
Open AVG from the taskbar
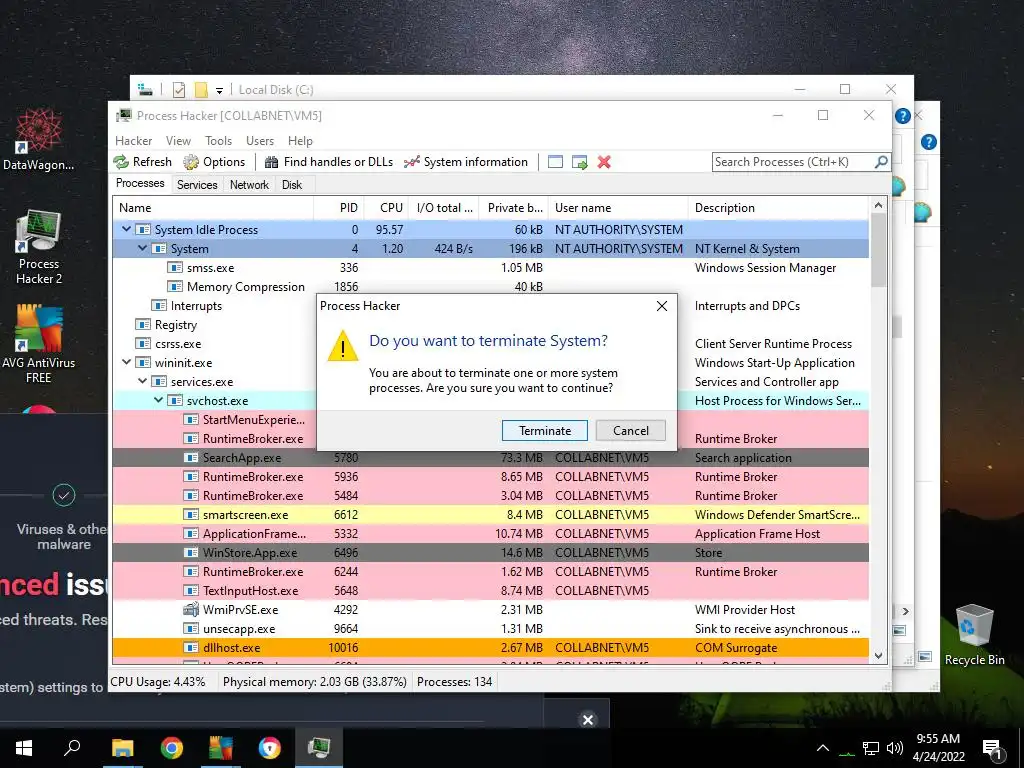tap(220, 748)
